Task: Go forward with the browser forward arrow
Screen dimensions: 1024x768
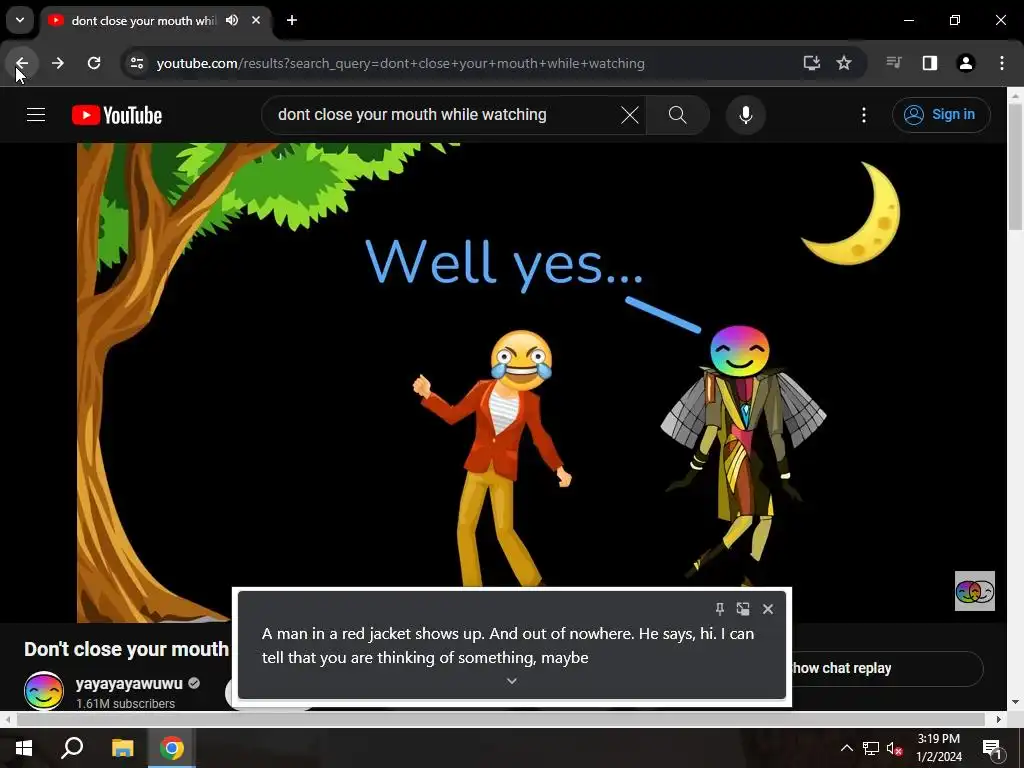Action: point(58,63)
